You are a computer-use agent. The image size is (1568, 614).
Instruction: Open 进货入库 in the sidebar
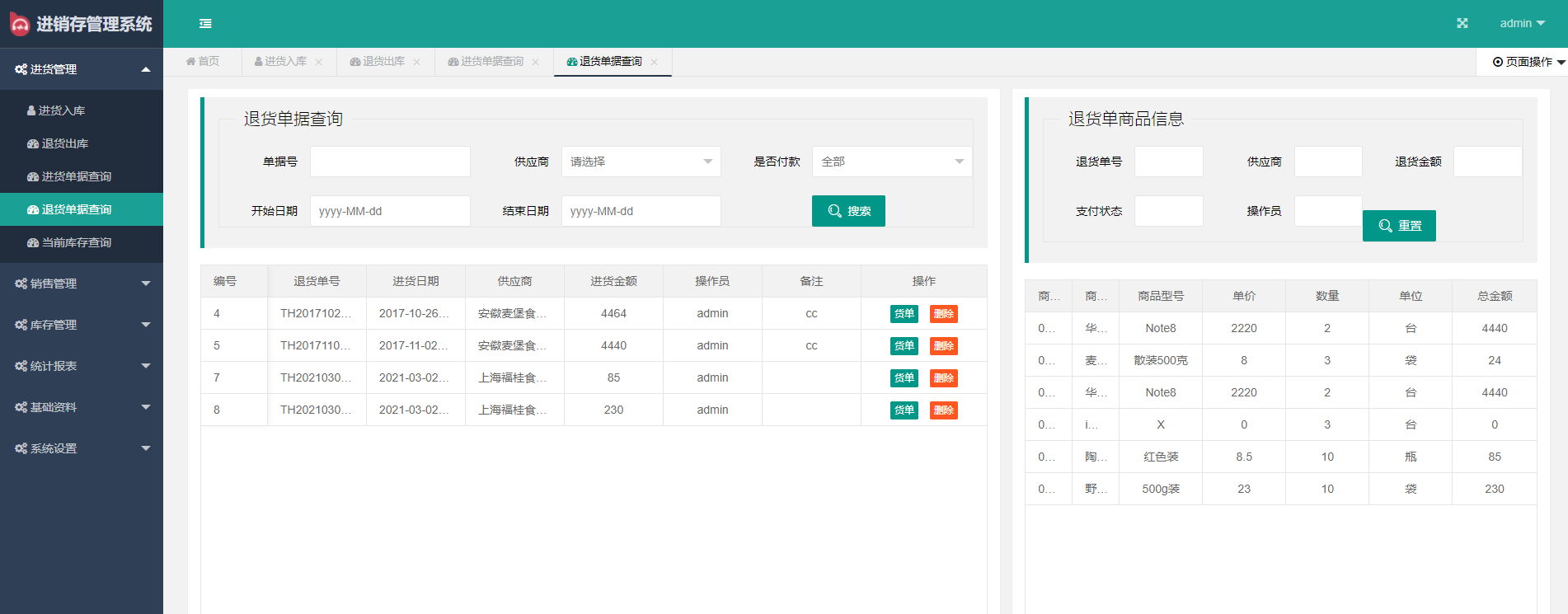coord(82,110)
